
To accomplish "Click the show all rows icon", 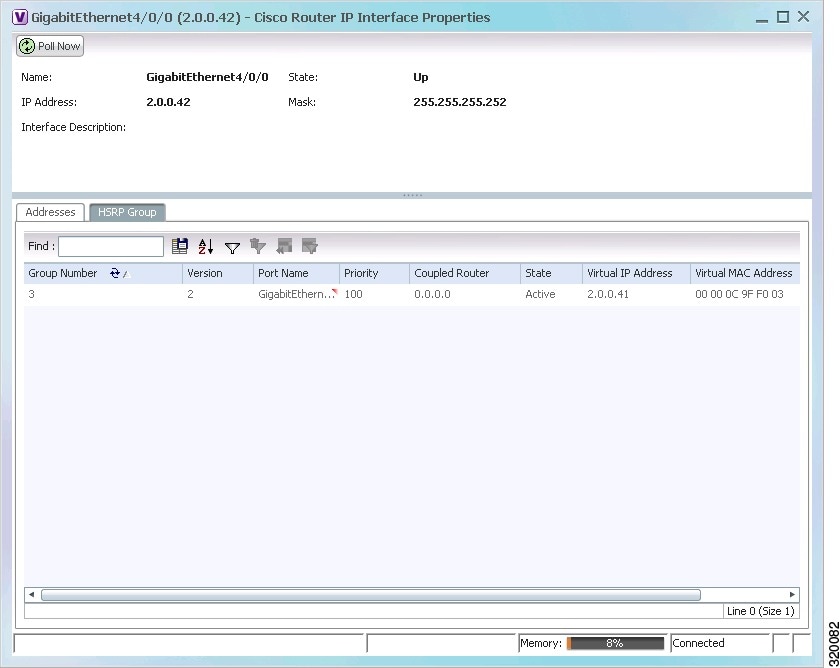I will tap(284, 246).
